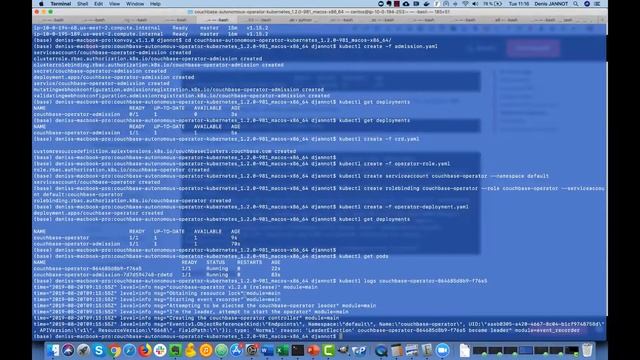Open the document stack in Dock
Image resolution: width=640 pixels, height=360 pixels.
pyautogui.click(x=464, y=350)
